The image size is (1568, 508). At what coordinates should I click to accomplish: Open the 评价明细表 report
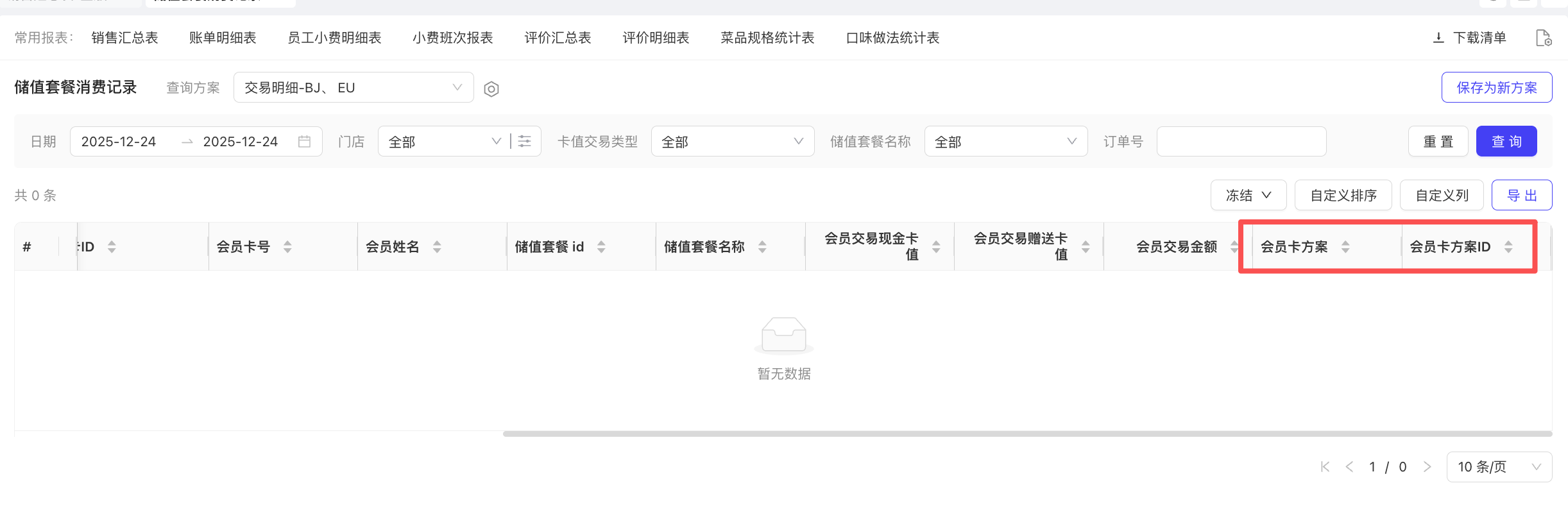[656, 38]
